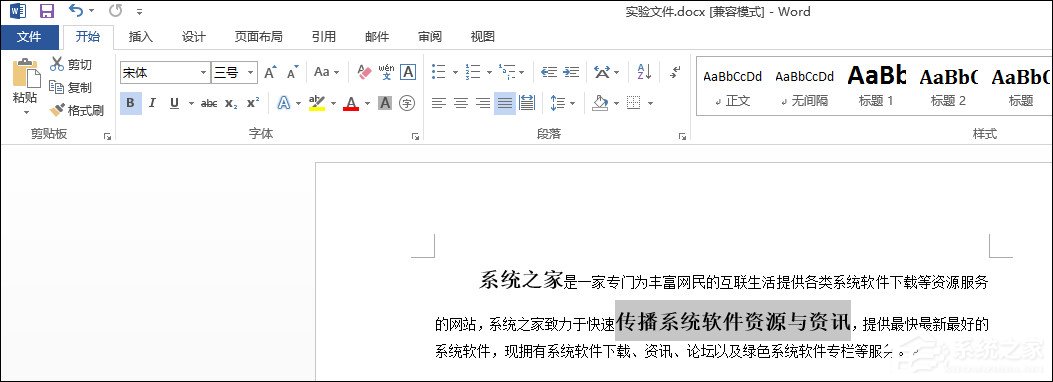1053x382 pixels.
Task: Click the shrink font icon
Action: pyautogui.click(x=293, y=73)
